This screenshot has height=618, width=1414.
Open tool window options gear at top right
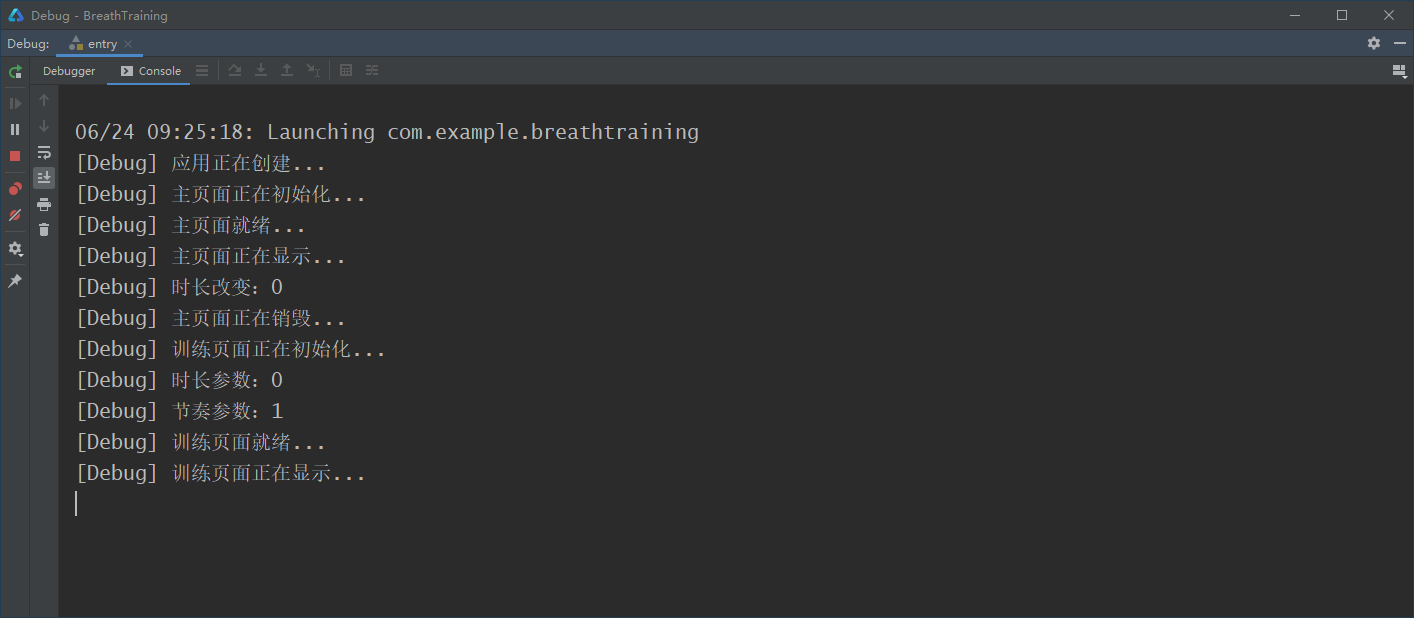1374,43
